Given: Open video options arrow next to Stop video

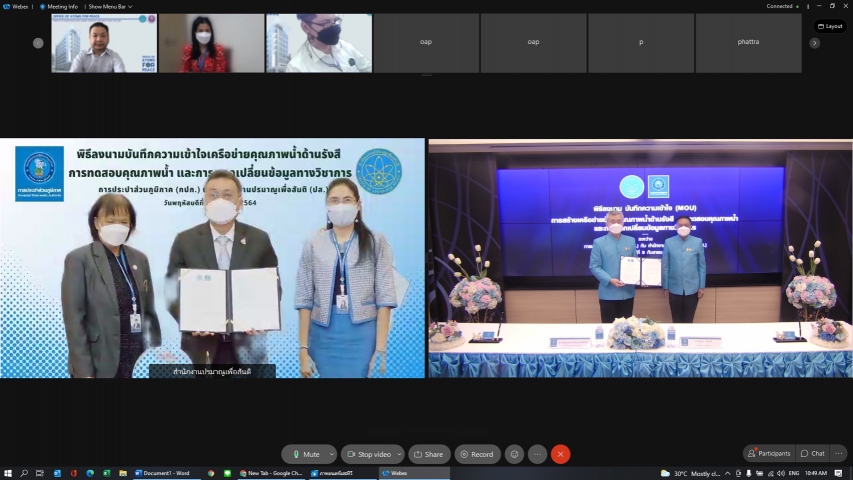Looking at the screenshot, I should pos(397,454).
